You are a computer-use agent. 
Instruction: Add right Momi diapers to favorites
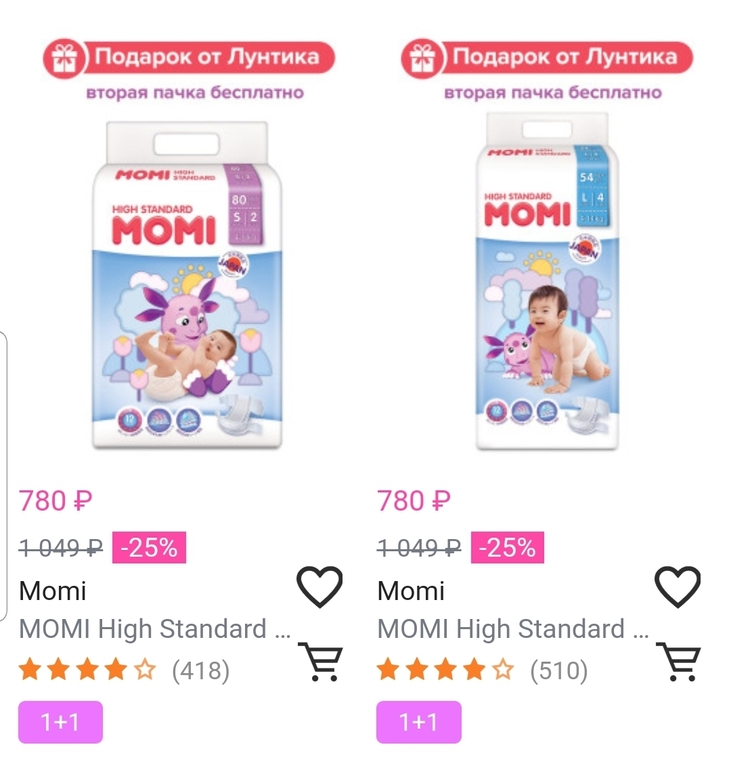click(678, 587)
